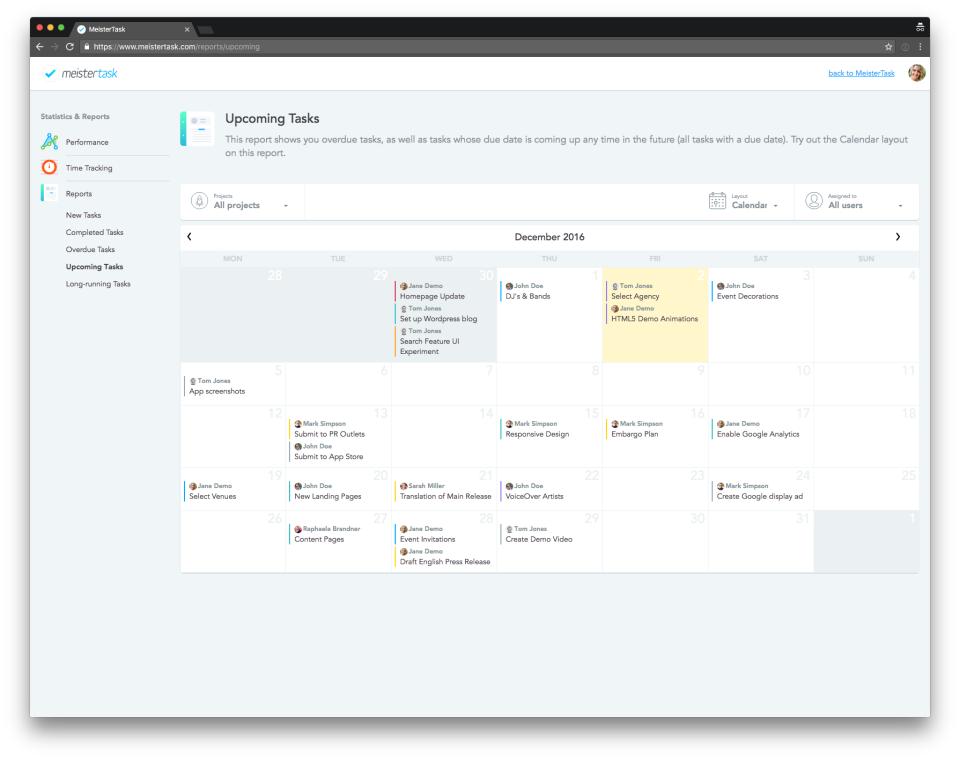Viewport: 960px width, 760px height.
Task: Go to previous month with left arrow
Action: [x=189, y=236]
